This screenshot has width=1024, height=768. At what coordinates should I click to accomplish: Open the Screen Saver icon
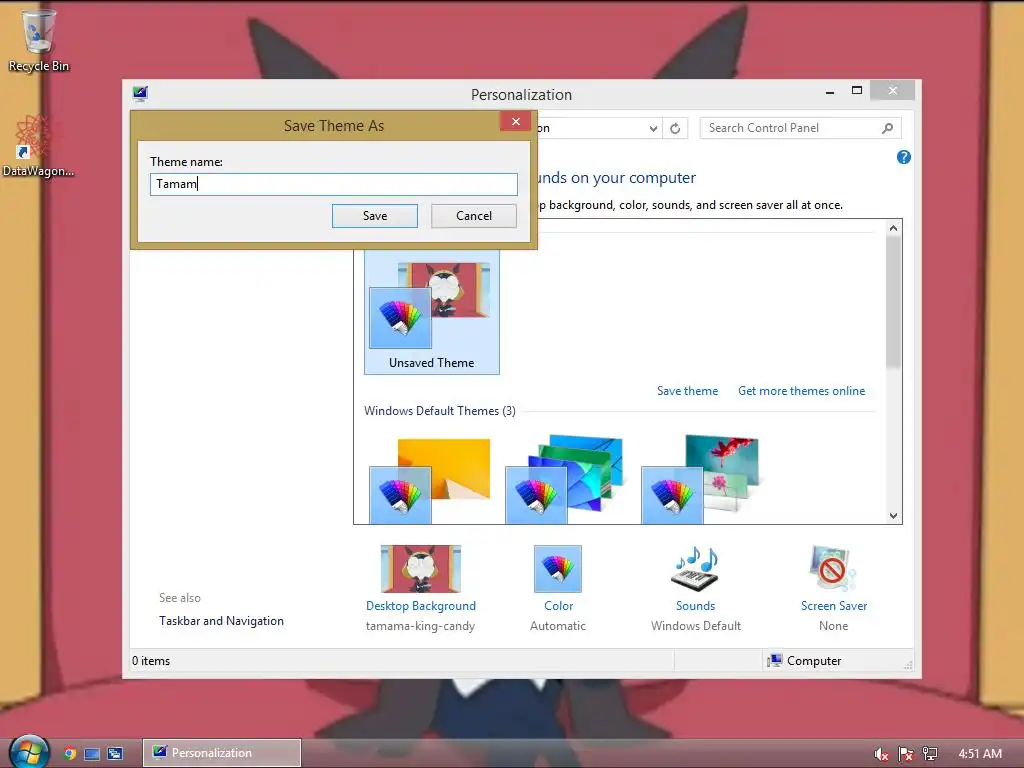(x=833, y=569)
